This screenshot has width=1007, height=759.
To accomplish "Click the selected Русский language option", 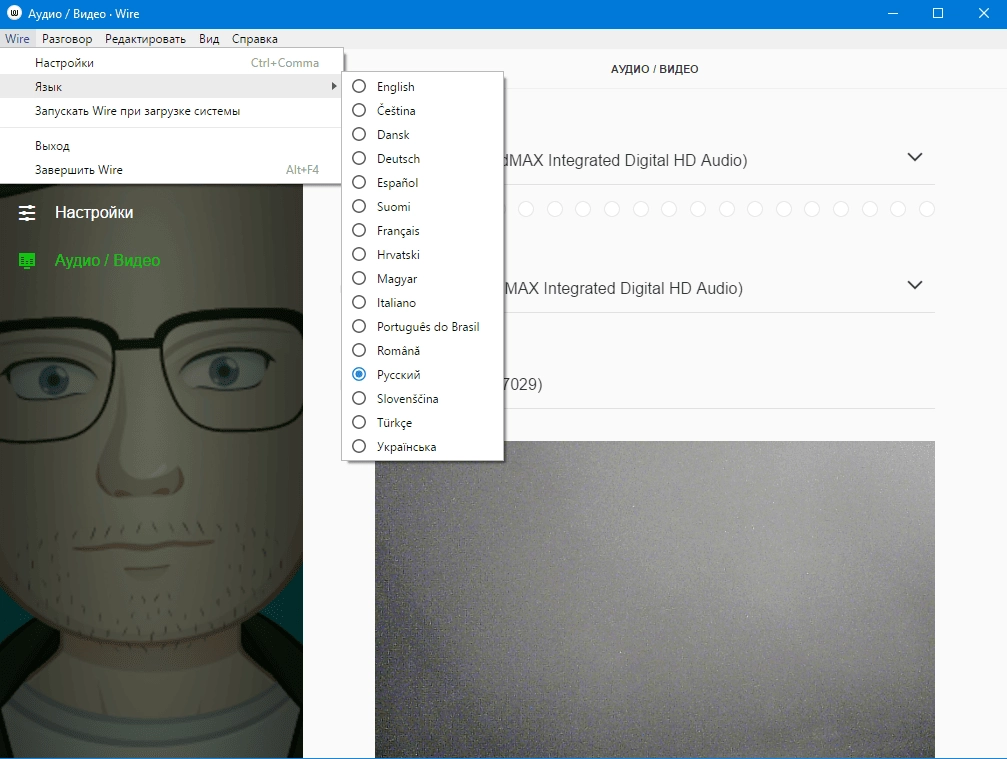I will click(x=423, y=374).
